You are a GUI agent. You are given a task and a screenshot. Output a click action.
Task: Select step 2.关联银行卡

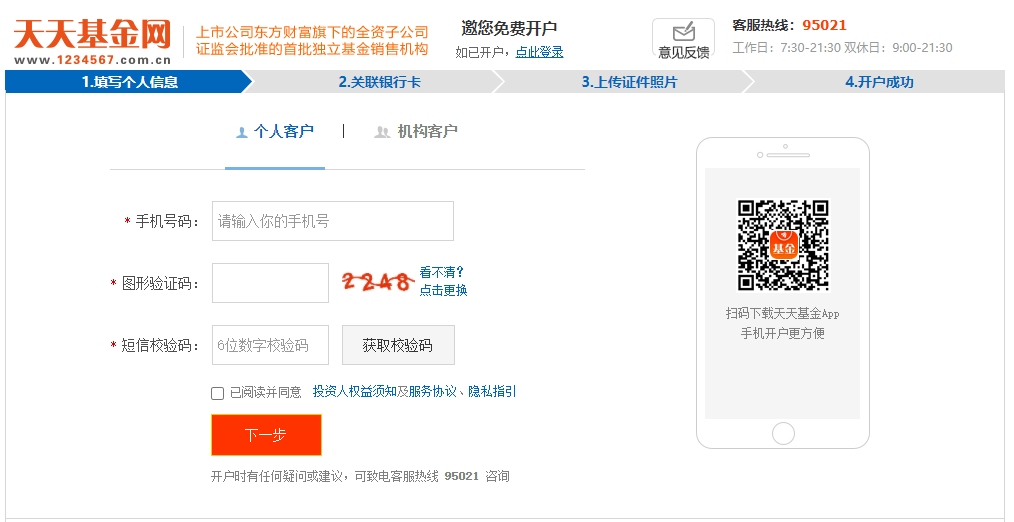click(380, 82)
